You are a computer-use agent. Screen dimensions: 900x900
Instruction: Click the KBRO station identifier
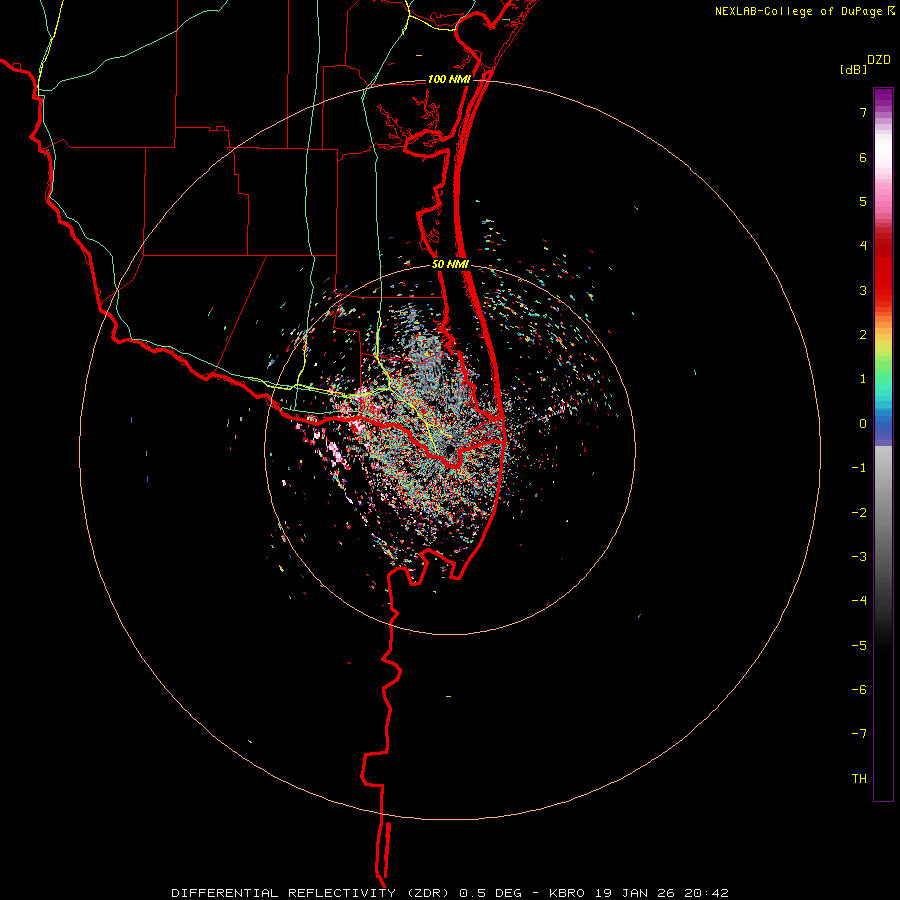(x=567, y=893)
